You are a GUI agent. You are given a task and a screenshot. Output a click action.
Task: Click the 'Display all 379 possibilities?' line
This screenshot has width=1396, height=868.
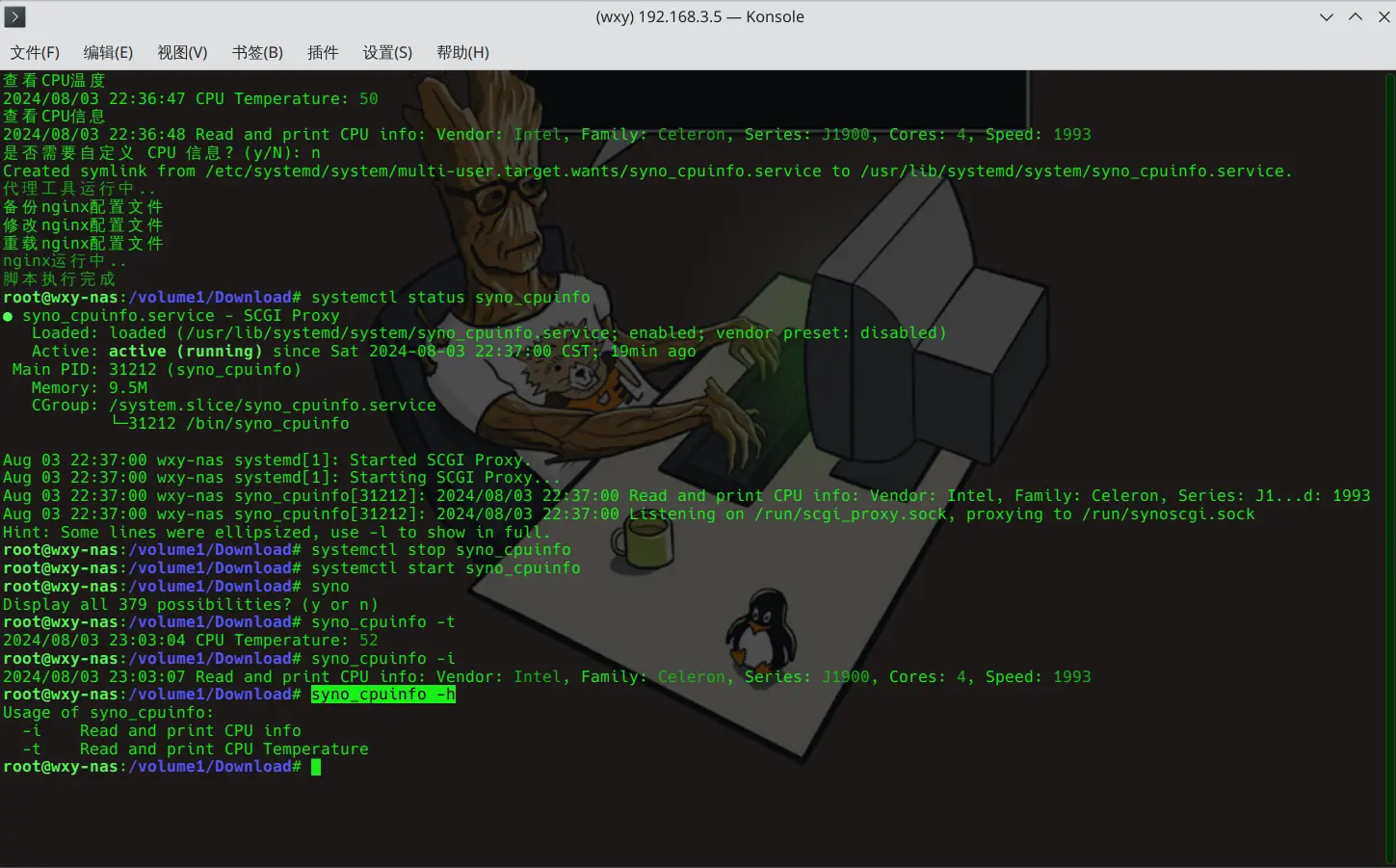(x=190, y=605)
